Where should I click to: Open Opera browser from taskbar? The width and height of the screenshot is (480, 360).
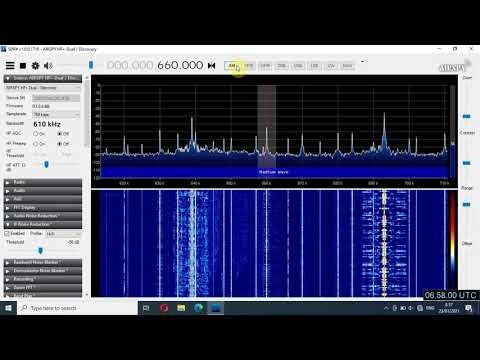click(164, 308)
